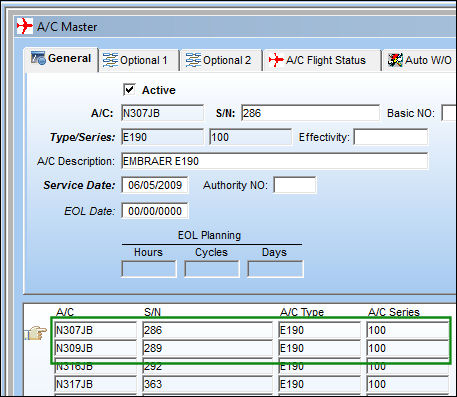Select the N317JB cell in the list
This screenshot has width=457, height=397.
(x=96, y=384)
